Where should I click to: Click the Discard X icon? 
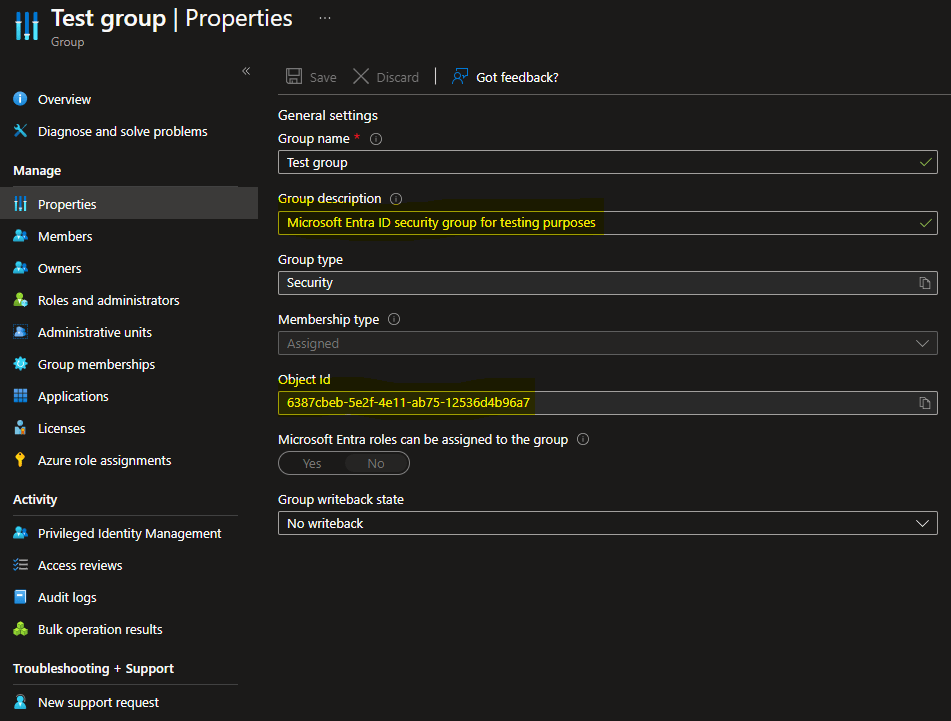361,77
